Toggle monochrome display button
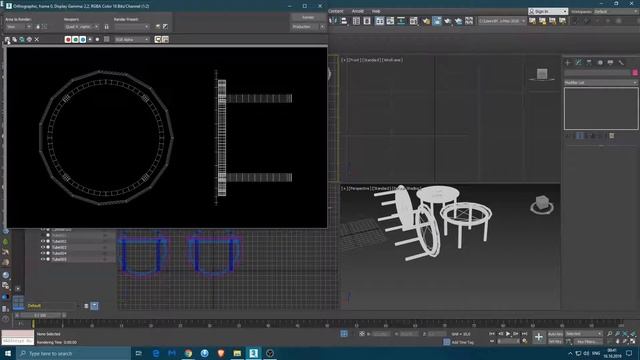The width and height of the screenshot is (640, 360). tap(98, 39)
